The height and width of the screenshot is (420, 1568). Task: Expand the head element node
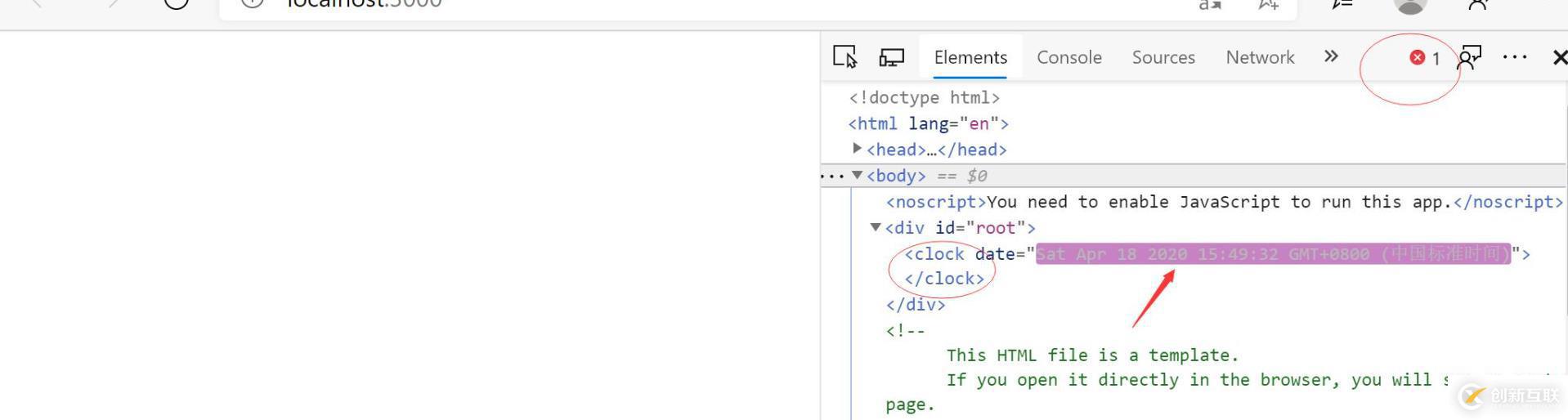[x=857, y=149]
